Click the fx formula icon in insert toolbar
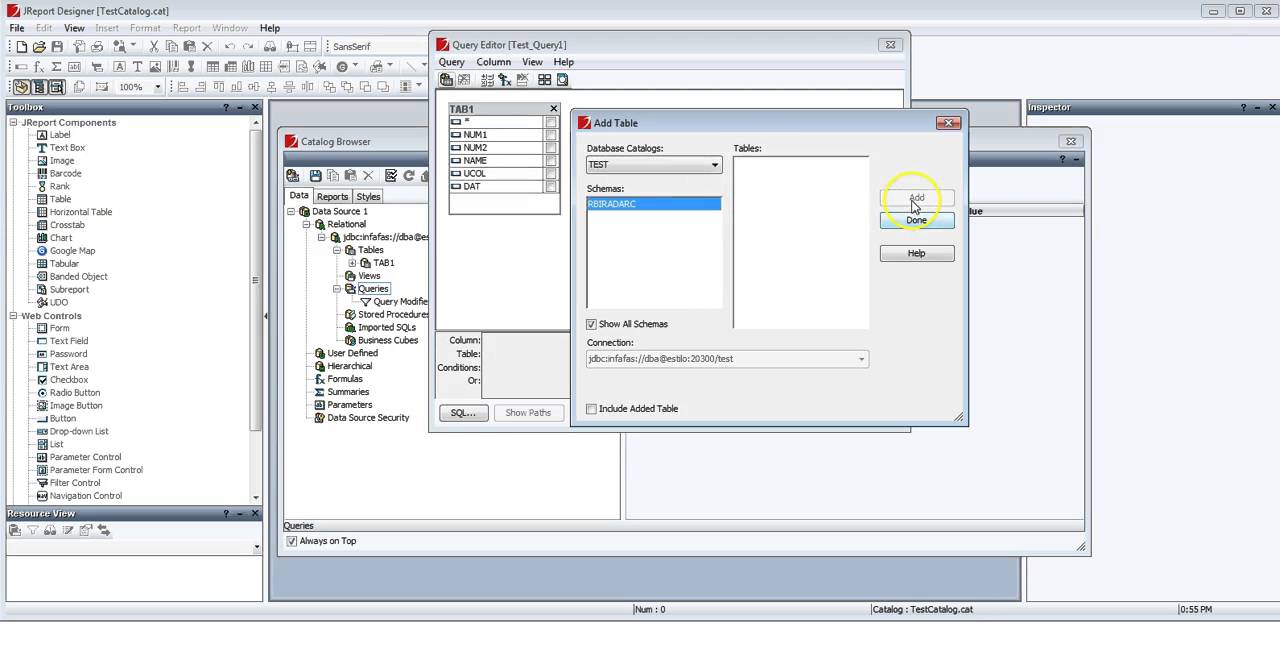This screenshot has height=648, width=1280. point(39,67)
